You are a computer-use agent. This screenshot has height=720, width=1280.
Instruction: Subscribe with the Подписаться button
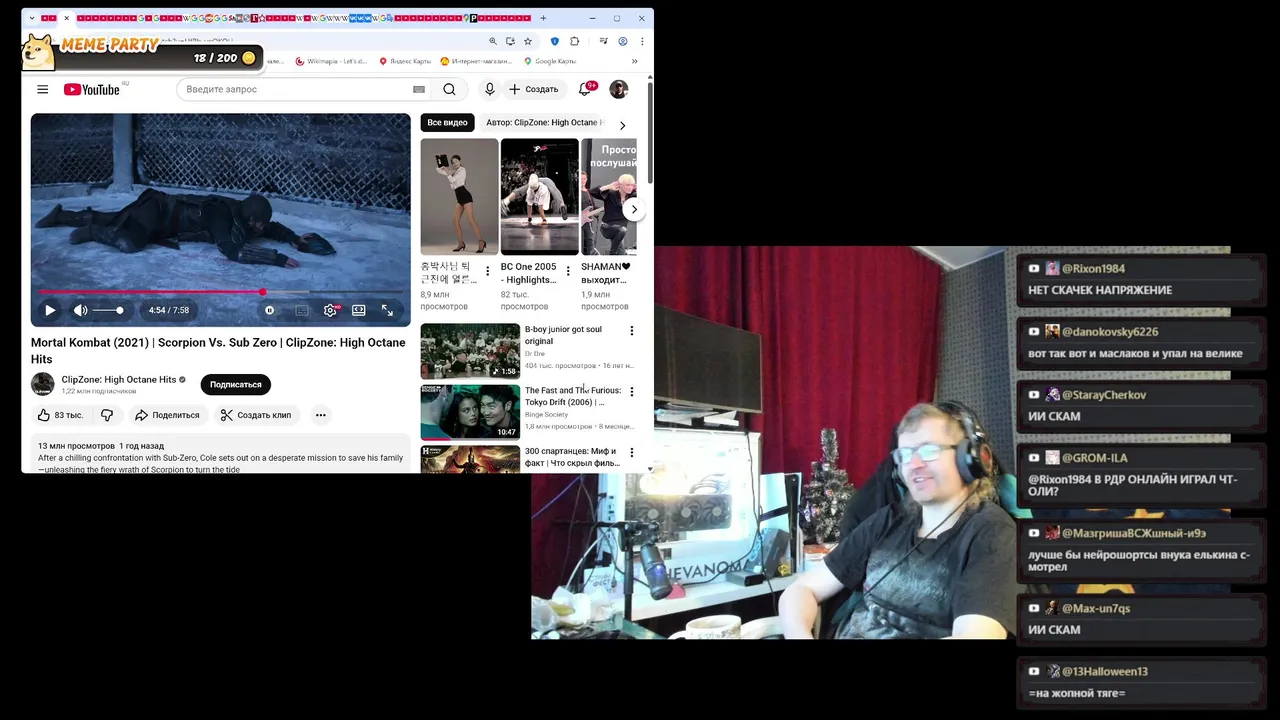(x=236, y=384)
